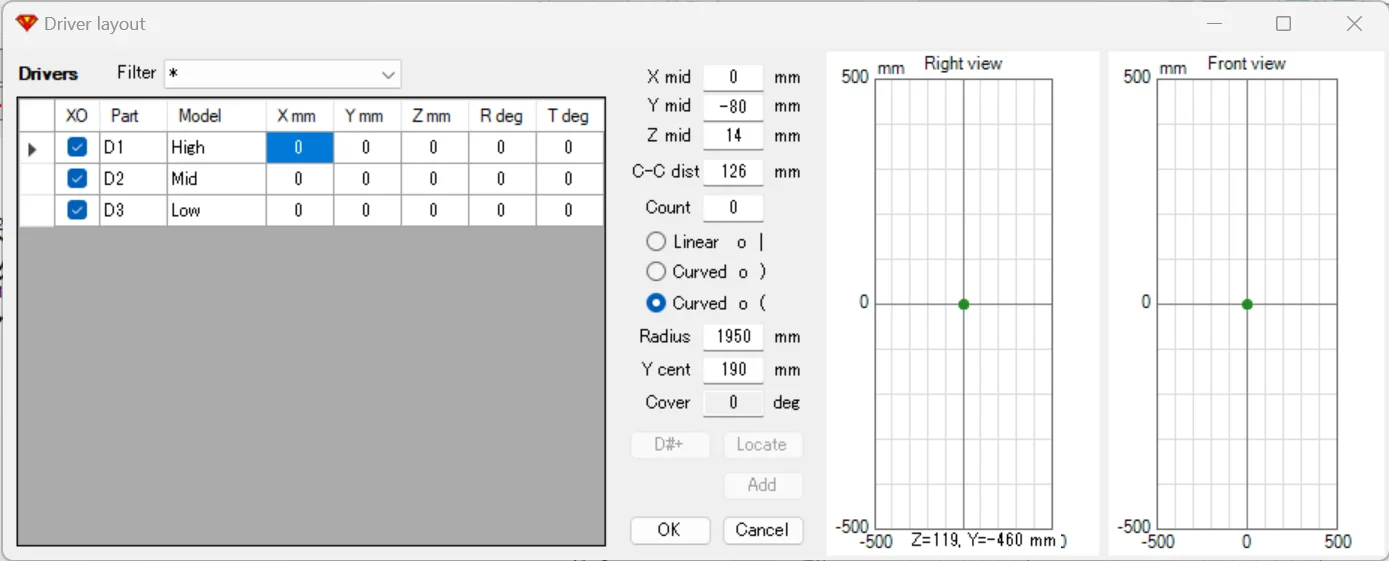Select the Y mid input box

(x=733, y=106)
